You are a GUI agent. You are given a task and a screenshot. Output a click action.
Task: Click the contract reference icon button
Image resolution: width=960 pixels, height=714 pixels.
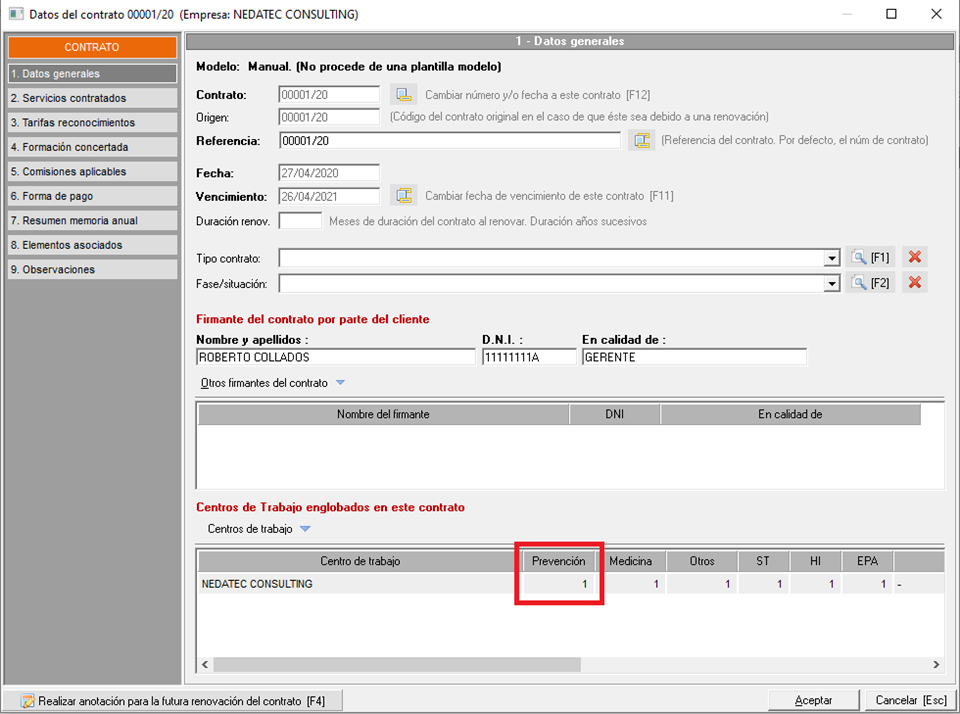(641, 141)
